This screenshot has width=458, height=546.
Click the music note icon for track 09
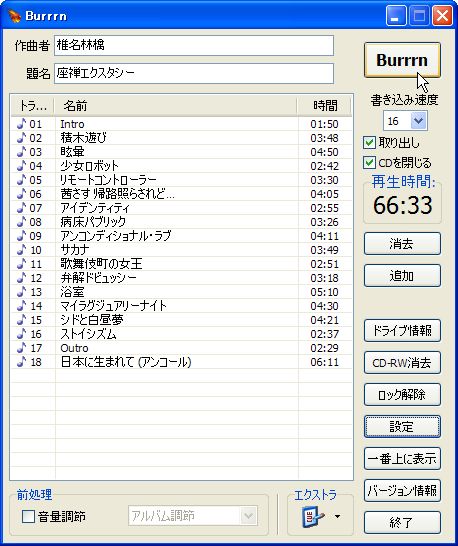pyautogui.click(x=22, y=236)
